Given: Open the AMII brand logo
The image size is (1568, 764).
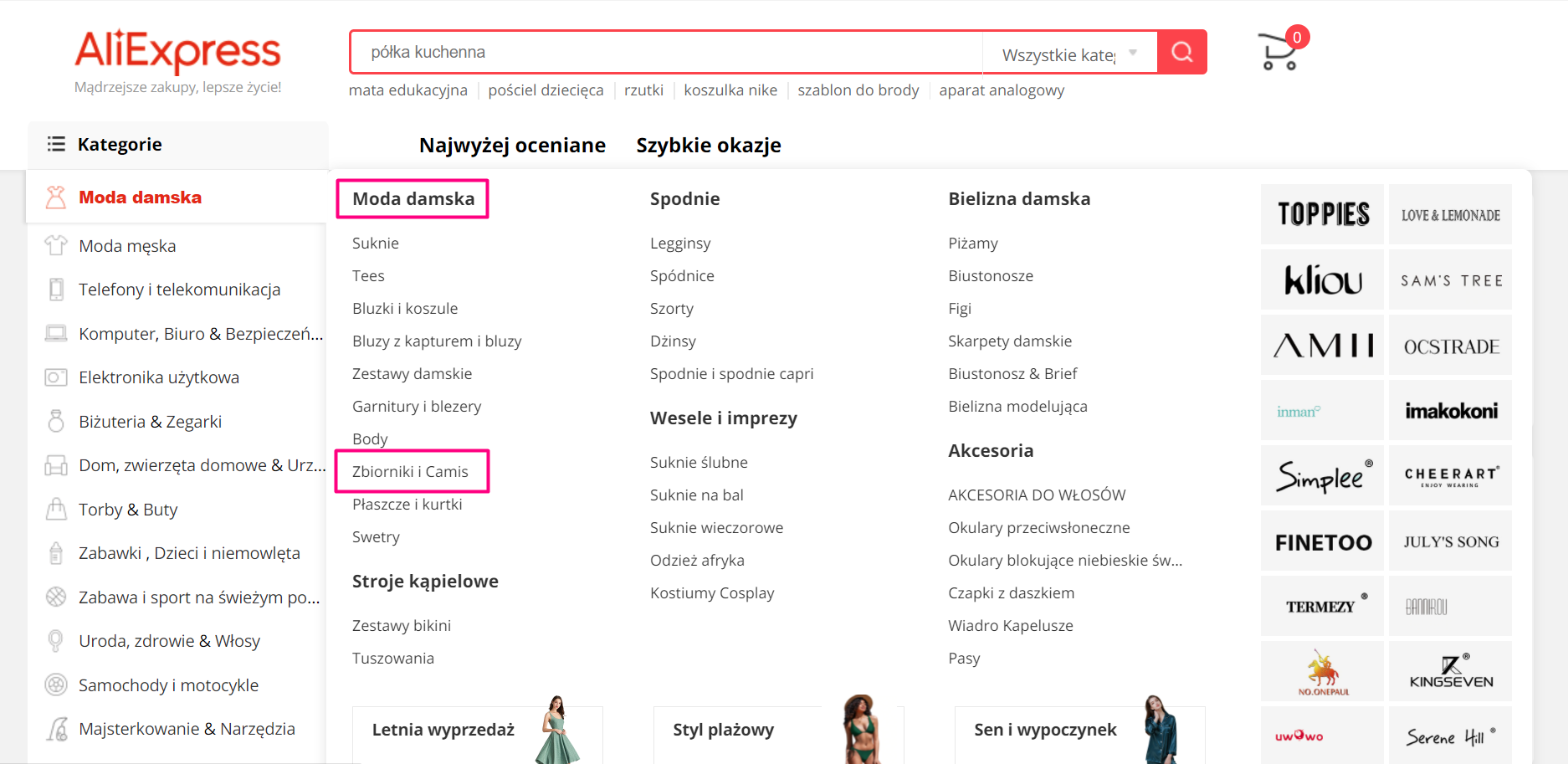Looking at the screenshot, I should point(1322,345).
